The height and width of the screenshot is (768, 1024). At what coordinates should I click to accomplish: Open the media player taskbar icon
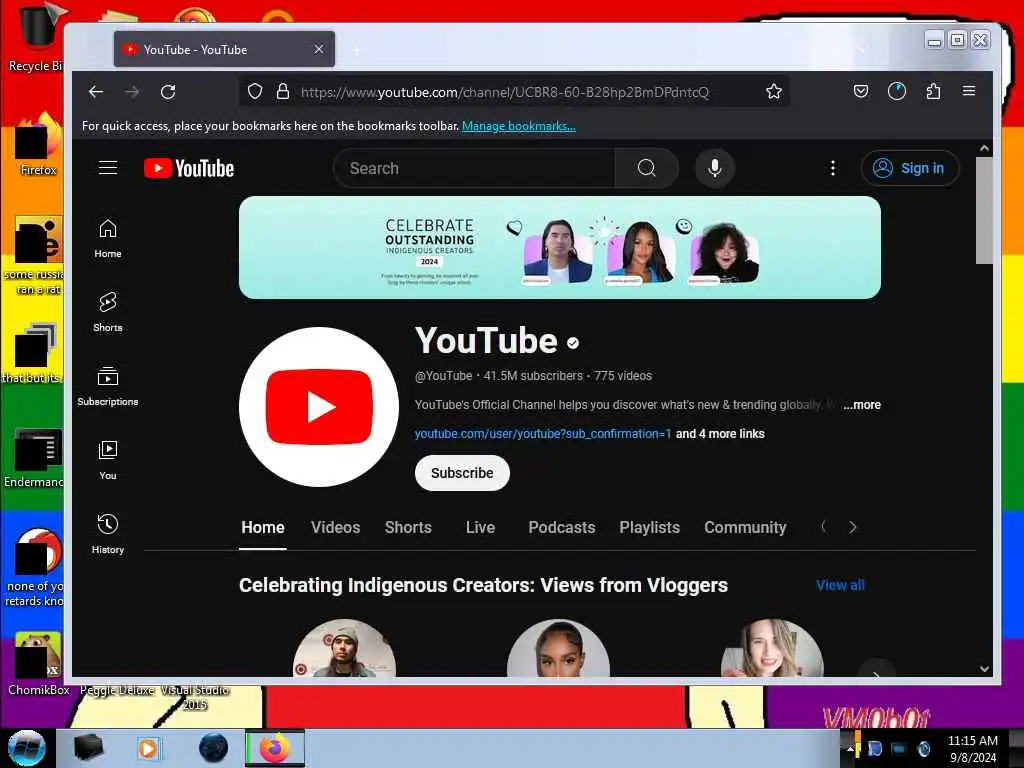click(148, 748)
